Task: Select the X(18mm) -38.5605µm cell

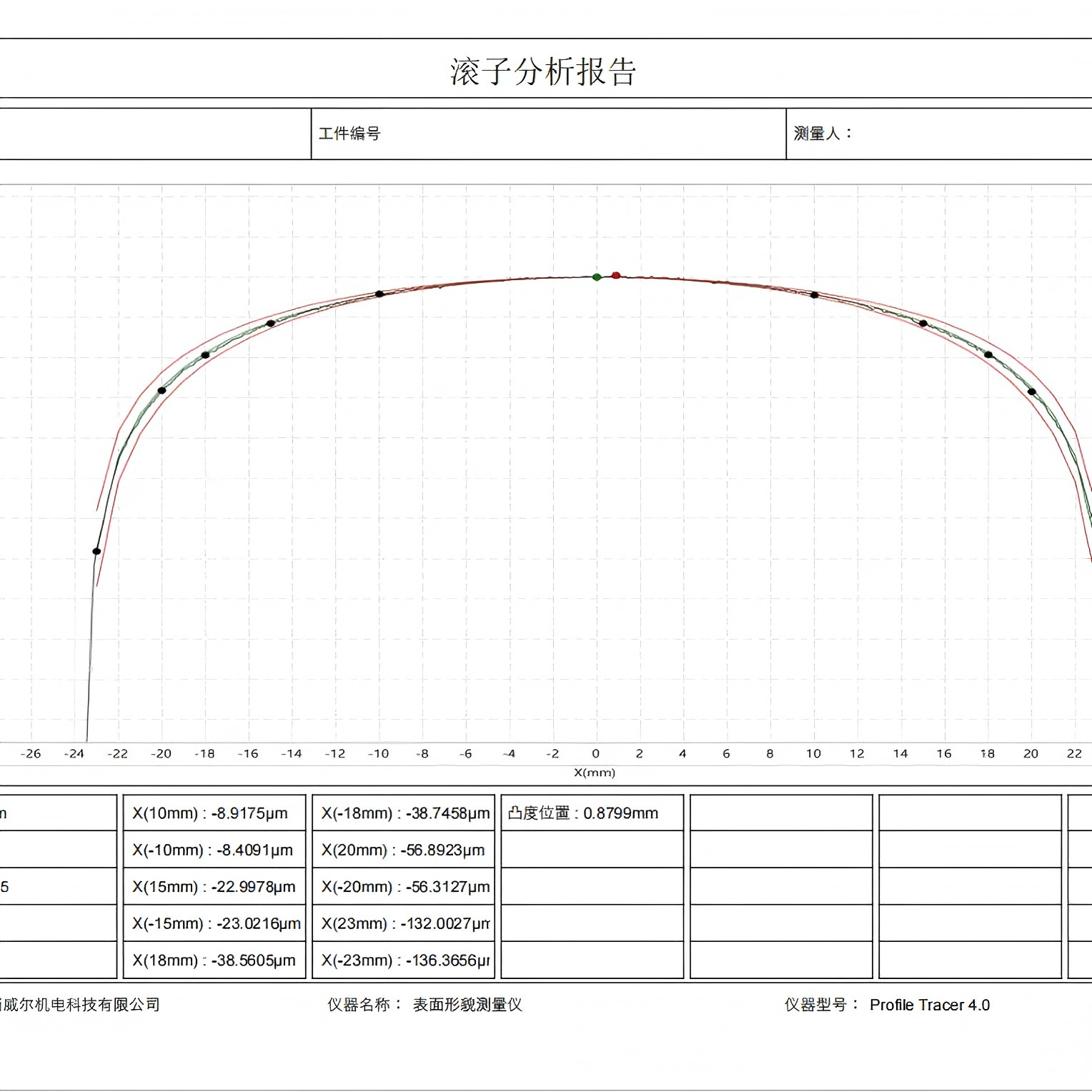Action: click(214, 961)
